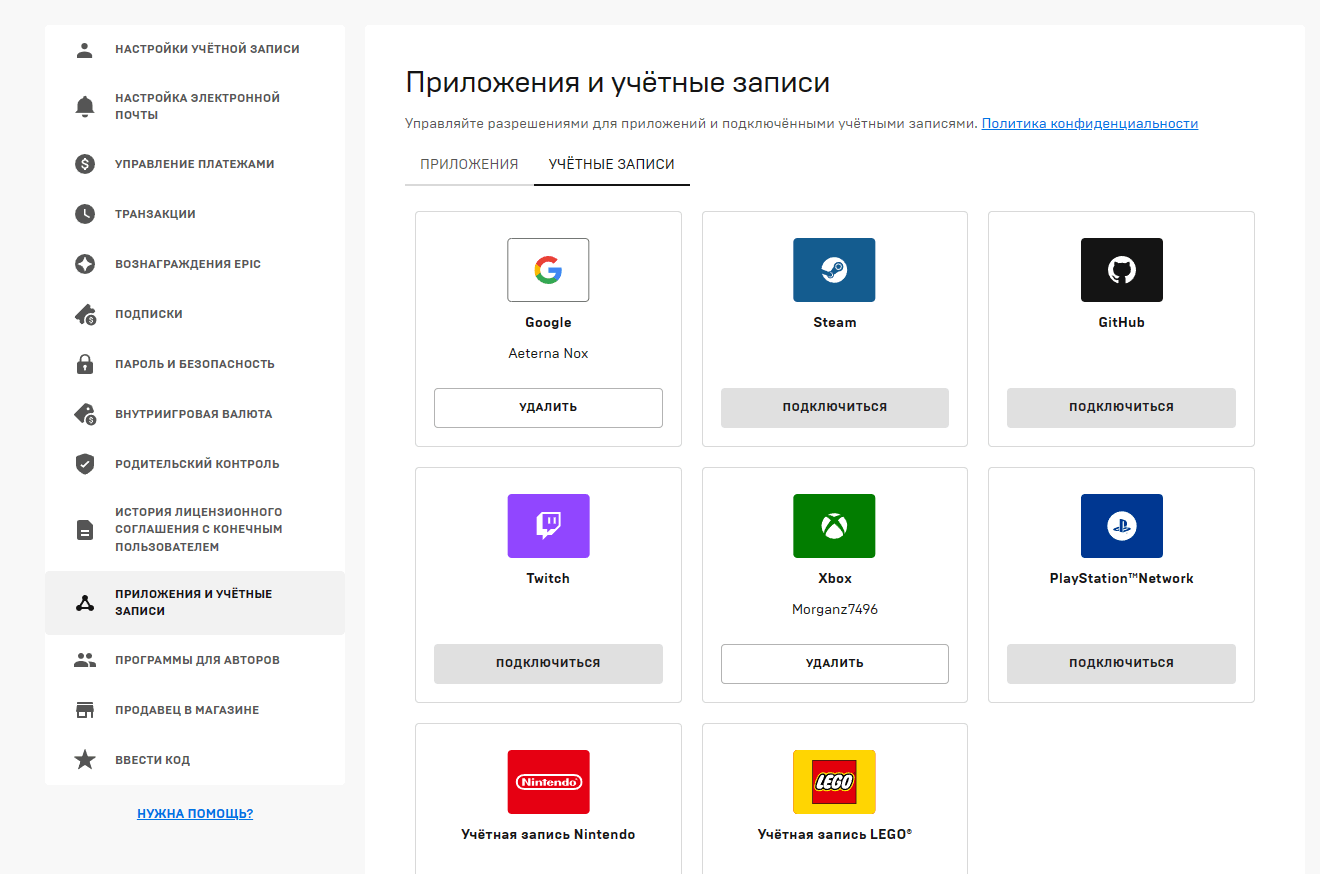Open the Ввести код sidebar entry
The width and height of the screenshot is (1320, 874).
[195, 760]
